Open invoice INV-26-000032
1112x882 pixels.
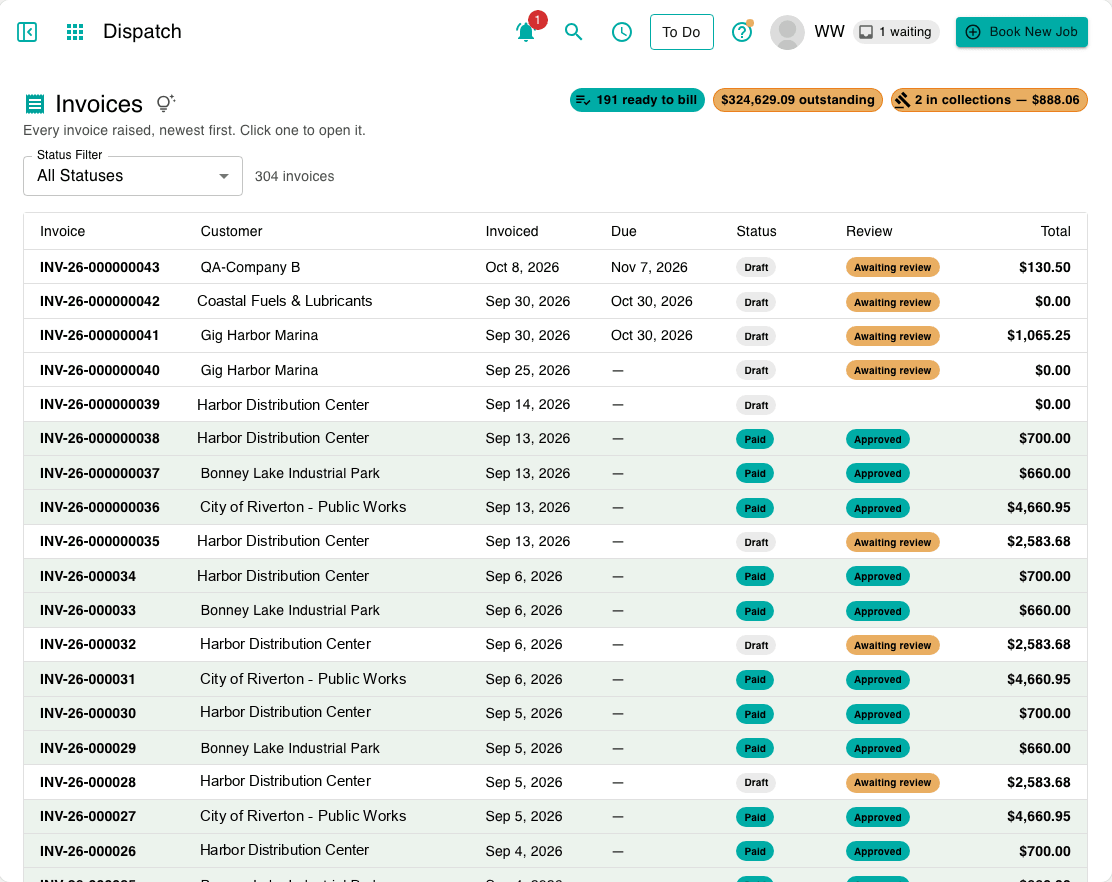[x=555, y=644]
